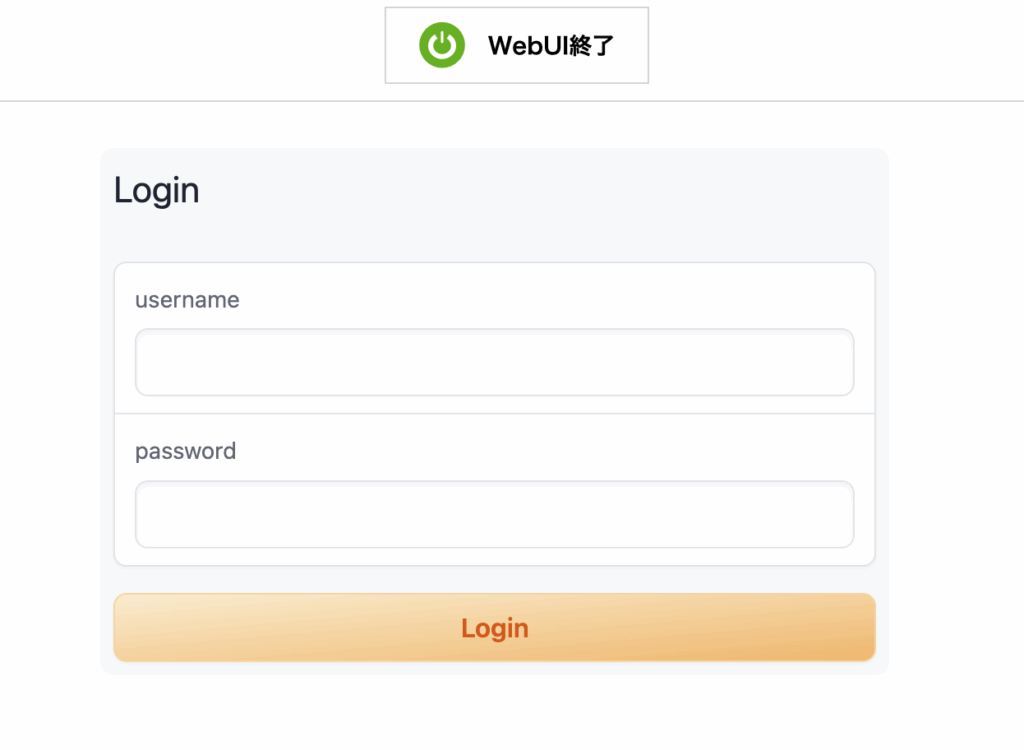Viewport: 1024px width, 750px height.
Task: Click the Login heading title
Action: point(157,191)
